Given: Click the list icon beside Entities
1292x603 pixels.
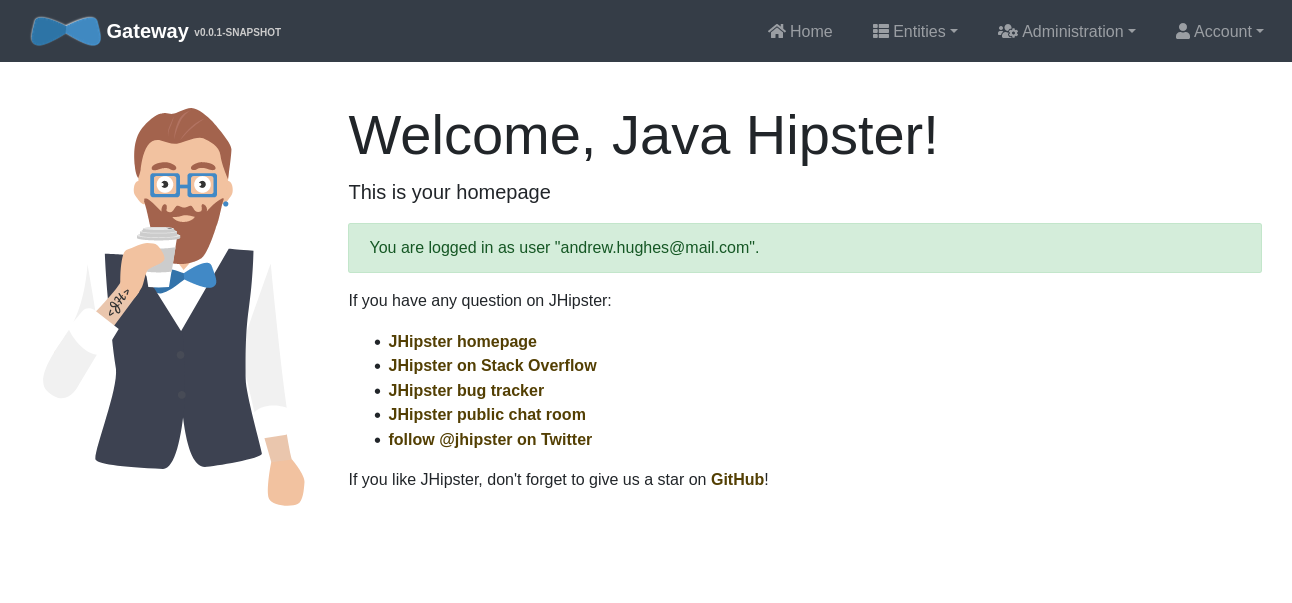Looking at the screenshot, I should pyautogui.click(x=881, y=31).
